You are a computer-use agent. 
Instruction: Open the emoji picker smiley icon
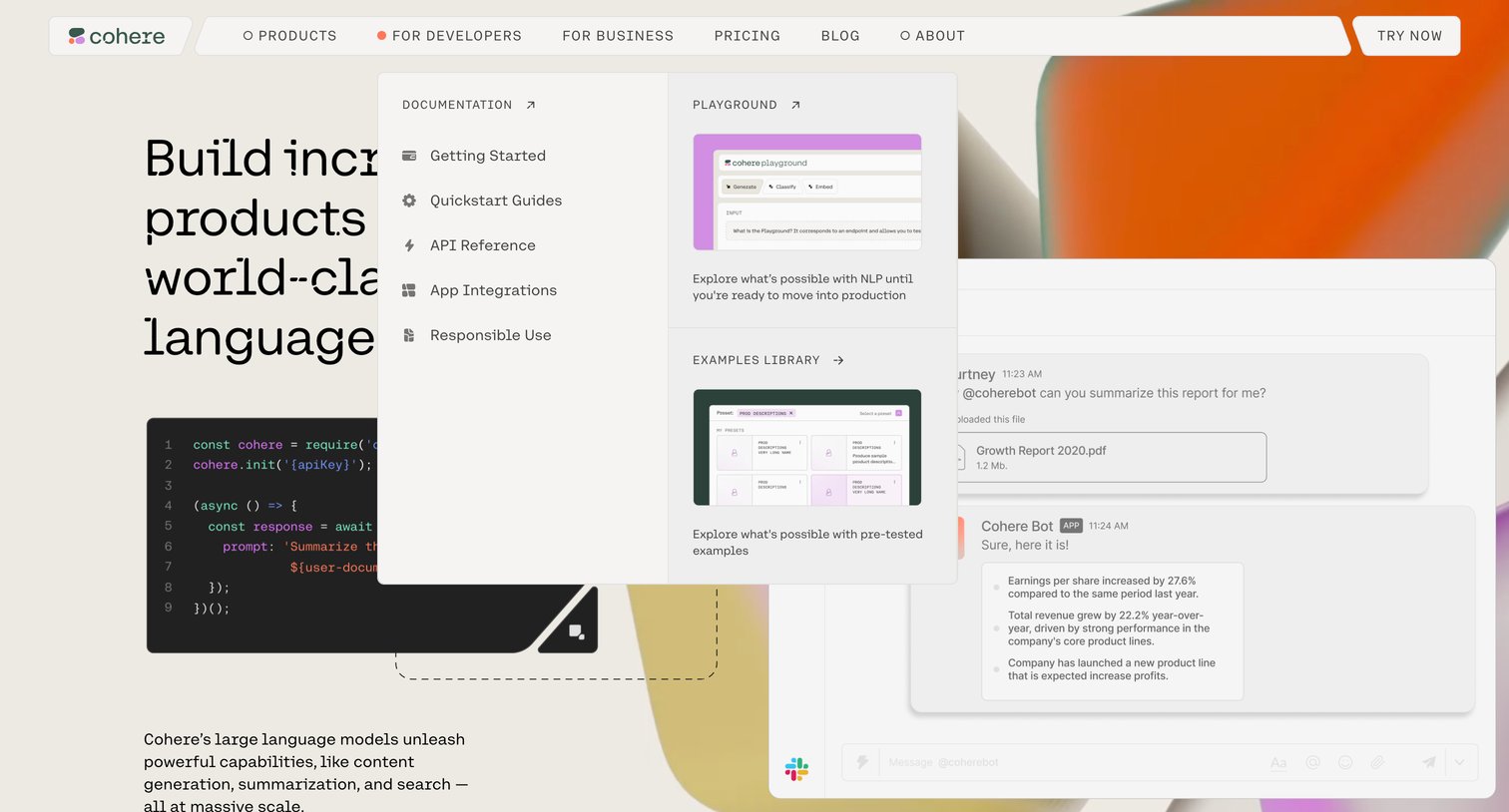[1345, 762]
